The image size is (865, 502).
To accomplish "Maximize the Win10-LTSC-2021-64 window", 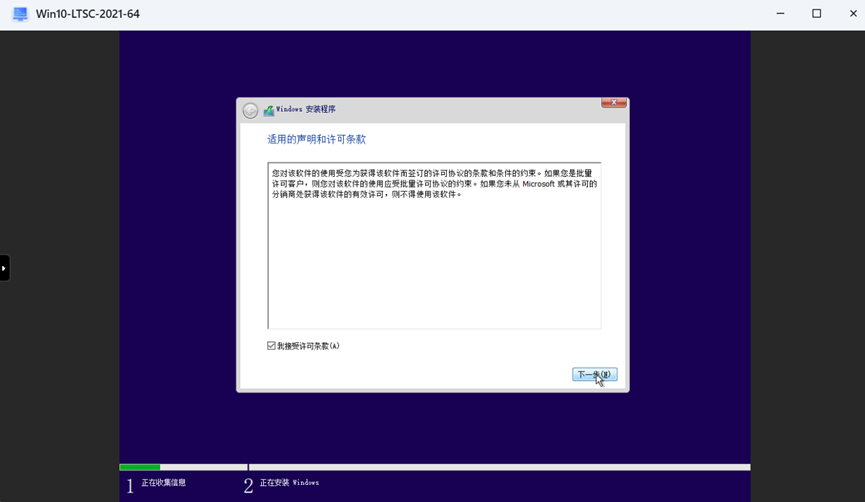I will [816, 14].
